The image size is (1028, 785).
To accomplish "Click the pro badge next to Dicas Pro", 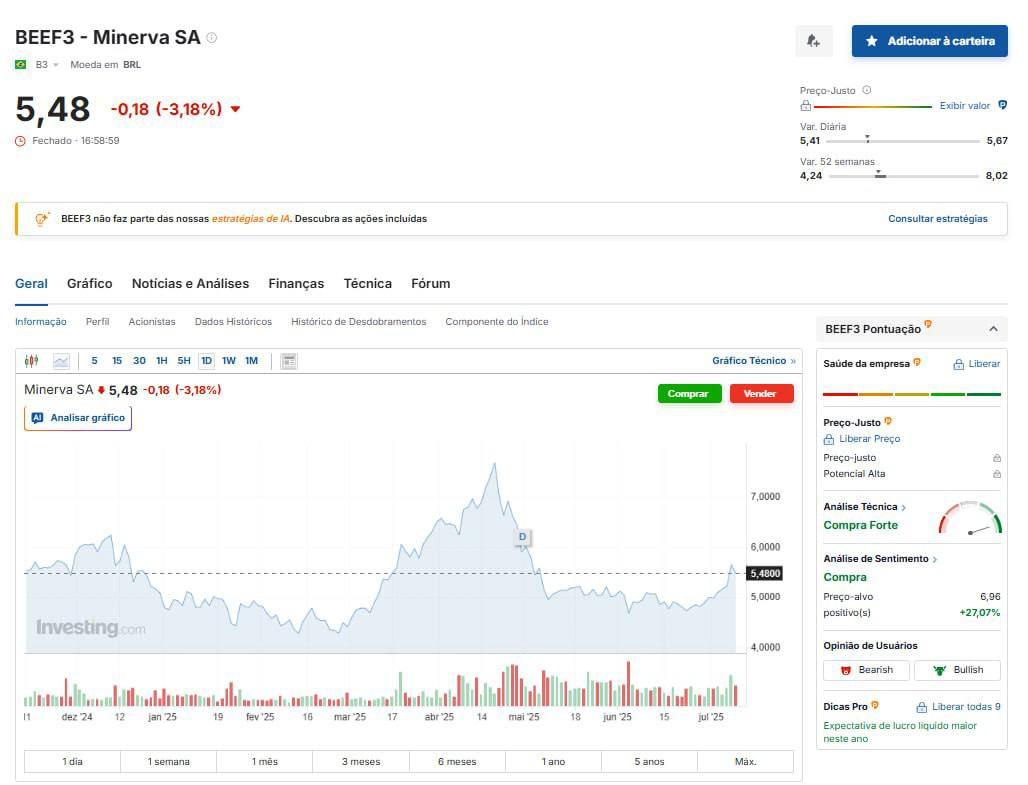I will 875,705.
